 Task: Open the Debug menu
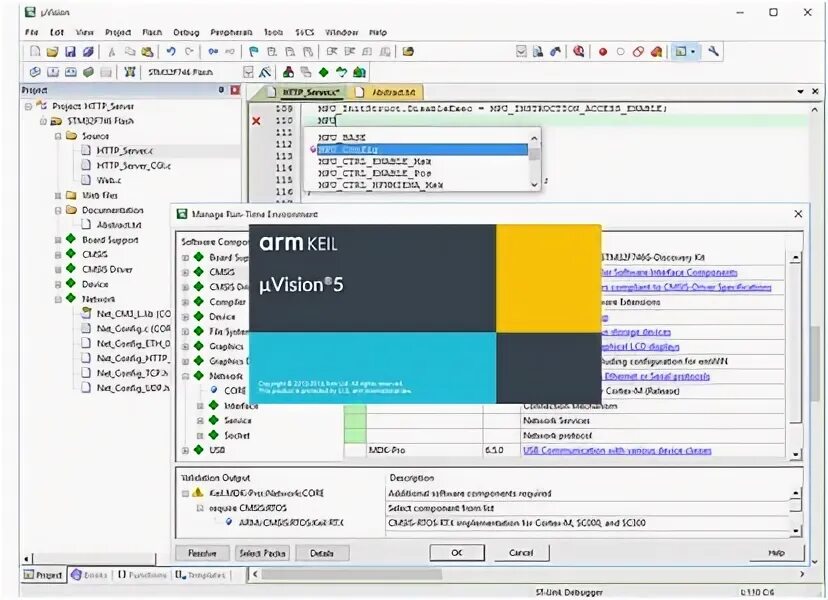[186, 32]
